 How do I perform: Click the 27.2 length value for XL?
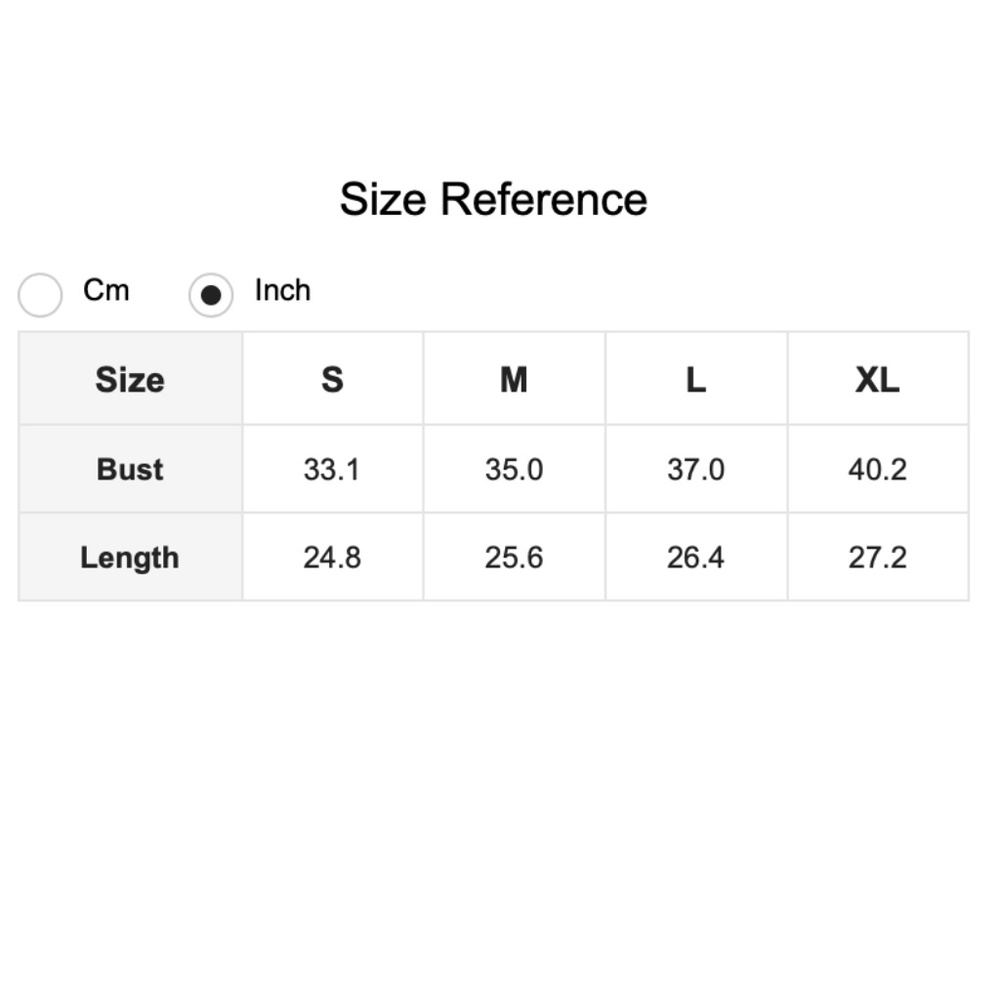(877, 557)
